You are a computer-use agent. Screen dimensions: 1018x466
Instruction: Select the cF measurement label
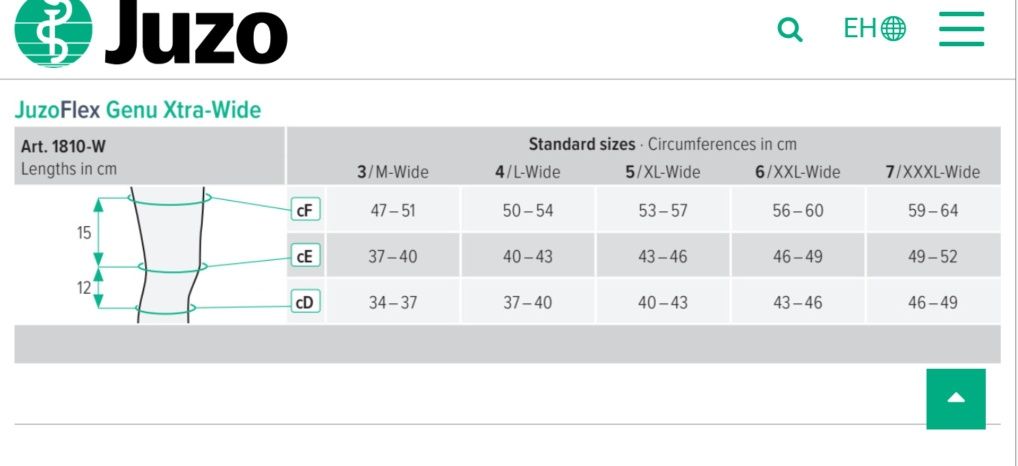pos(305,210)
